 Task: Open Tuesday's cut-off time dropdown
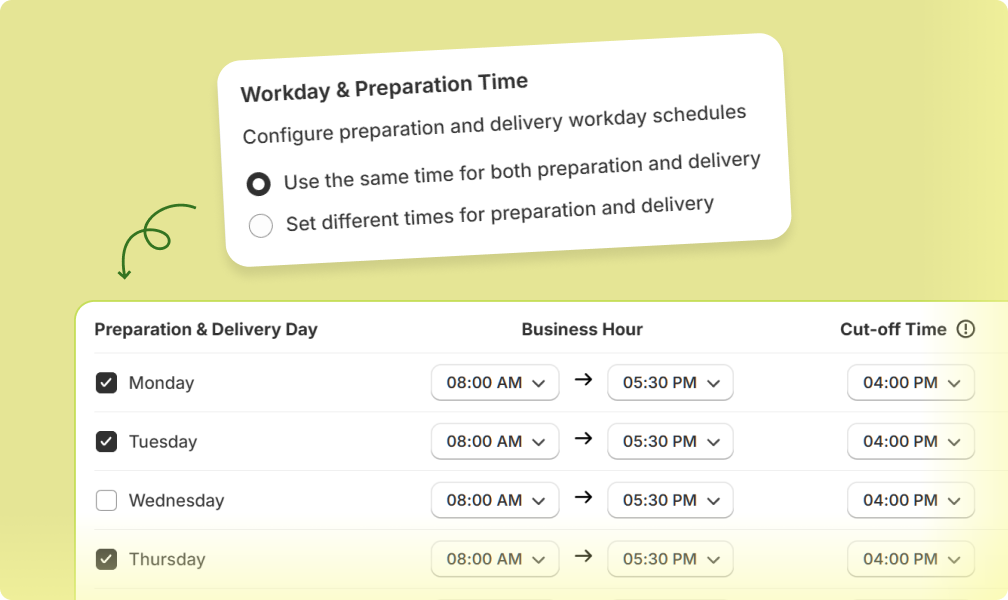[910, 441]
